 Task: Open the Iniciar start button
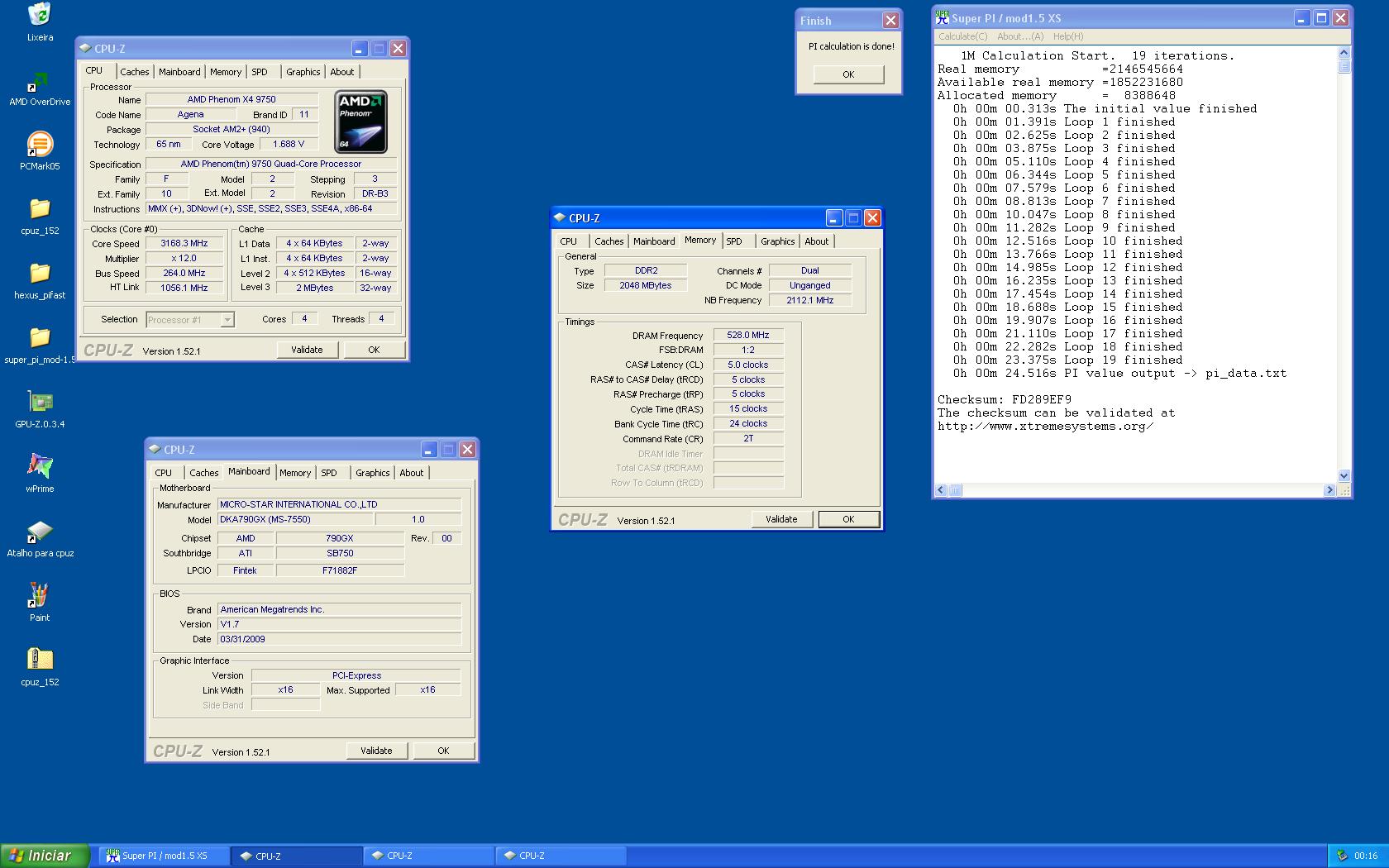coord(45,856)
